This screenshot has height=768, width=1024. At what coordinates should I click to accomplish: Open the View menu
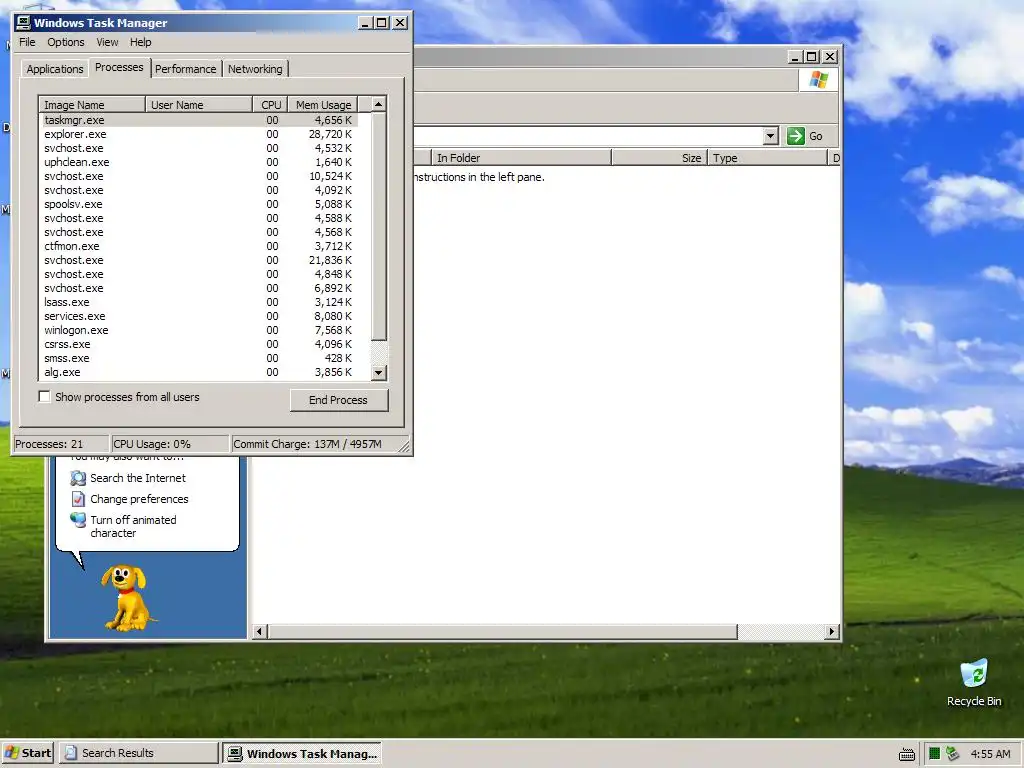(107, 42)
